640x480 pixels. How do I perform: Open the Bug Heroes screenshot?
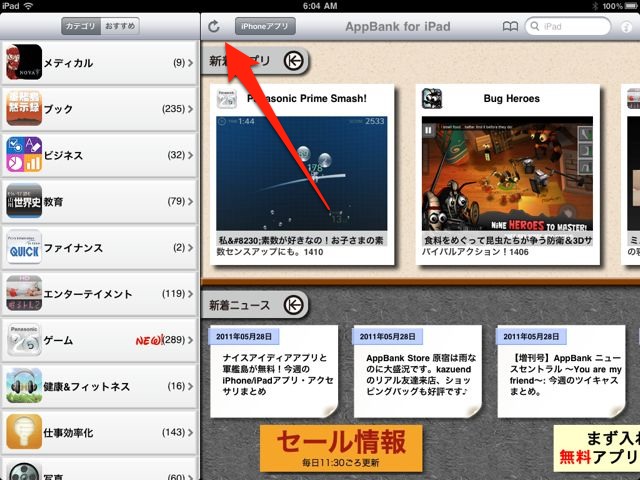click(507, 174)
